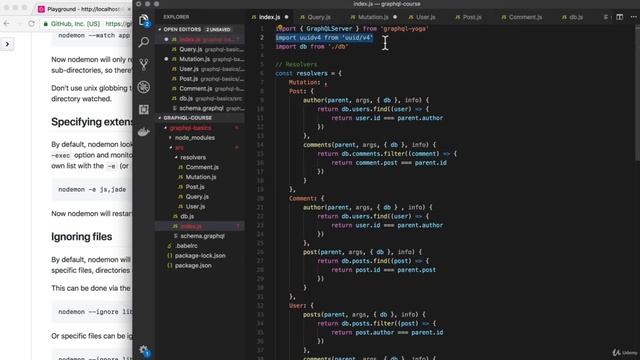The image size is (640, 360).
Task: Select the Playground tab in Chrome
Action: point(84,9)
